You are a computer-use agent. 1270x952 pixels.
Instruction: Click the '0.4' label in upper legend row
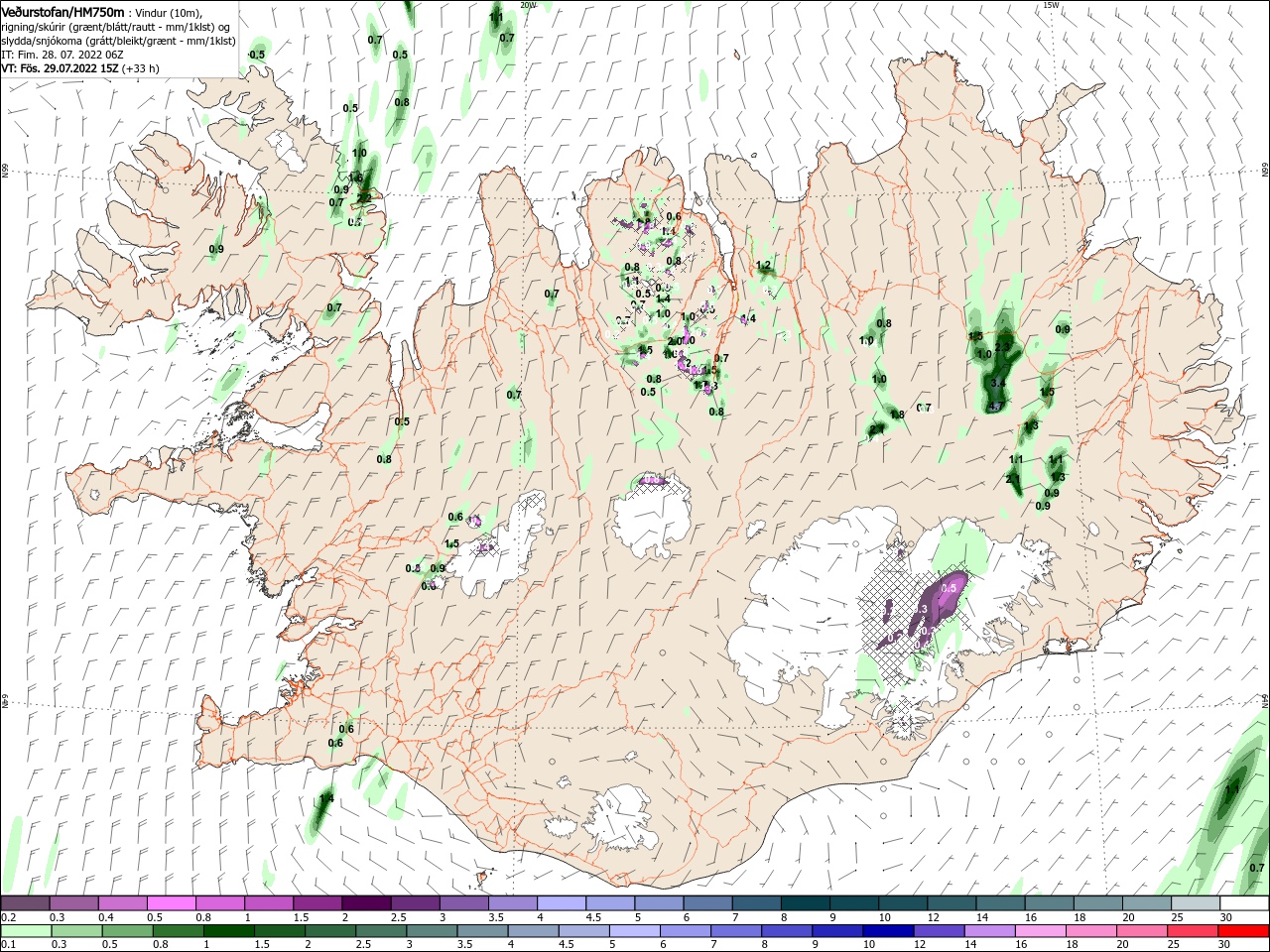[x=106, y=918]
